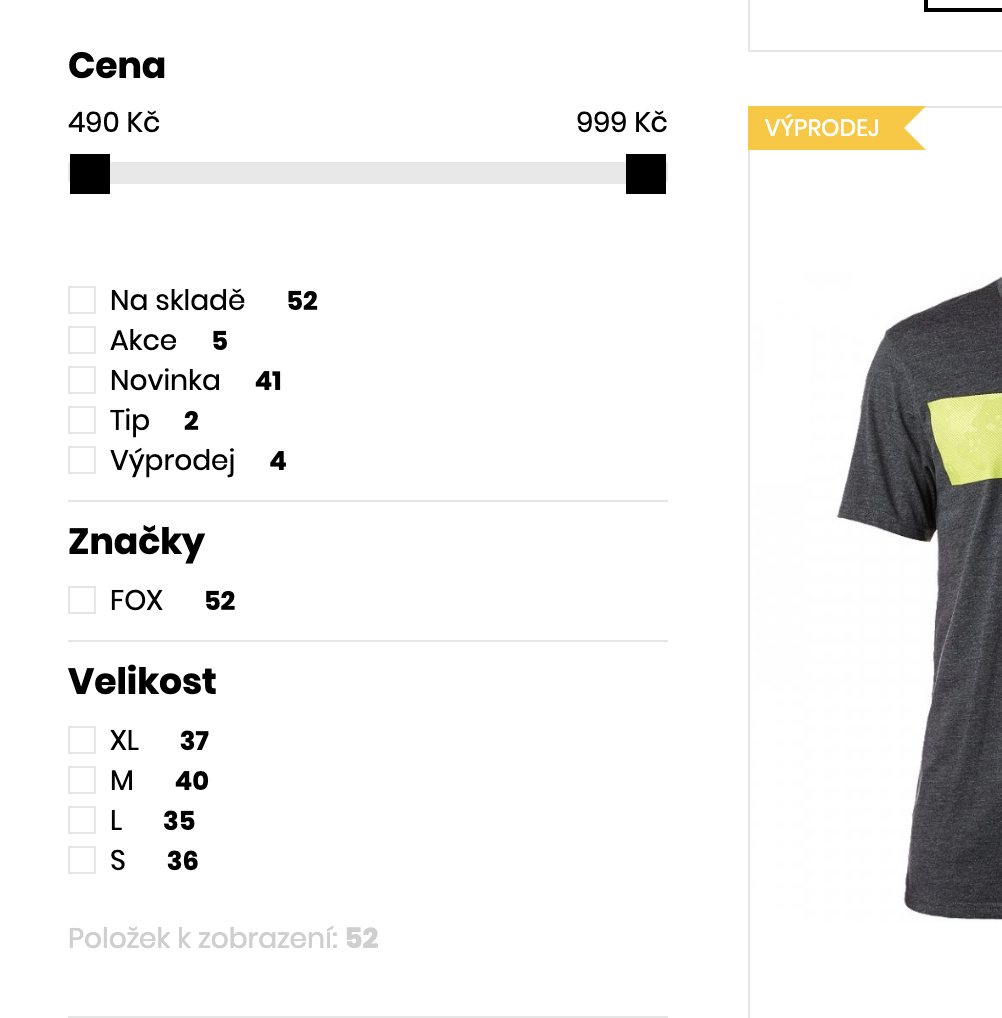Click the yellow VÝPRODEJ badge on the product
This screenshot has width=1002, height=1018.
(822, 128)
